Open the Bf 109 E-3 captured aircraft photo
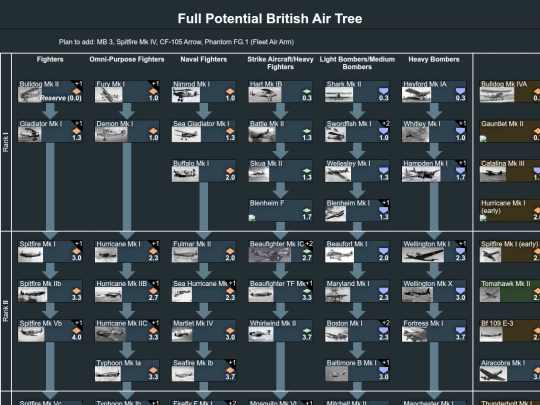The width and height of the screenshot is (540, 405). point(491,334)
